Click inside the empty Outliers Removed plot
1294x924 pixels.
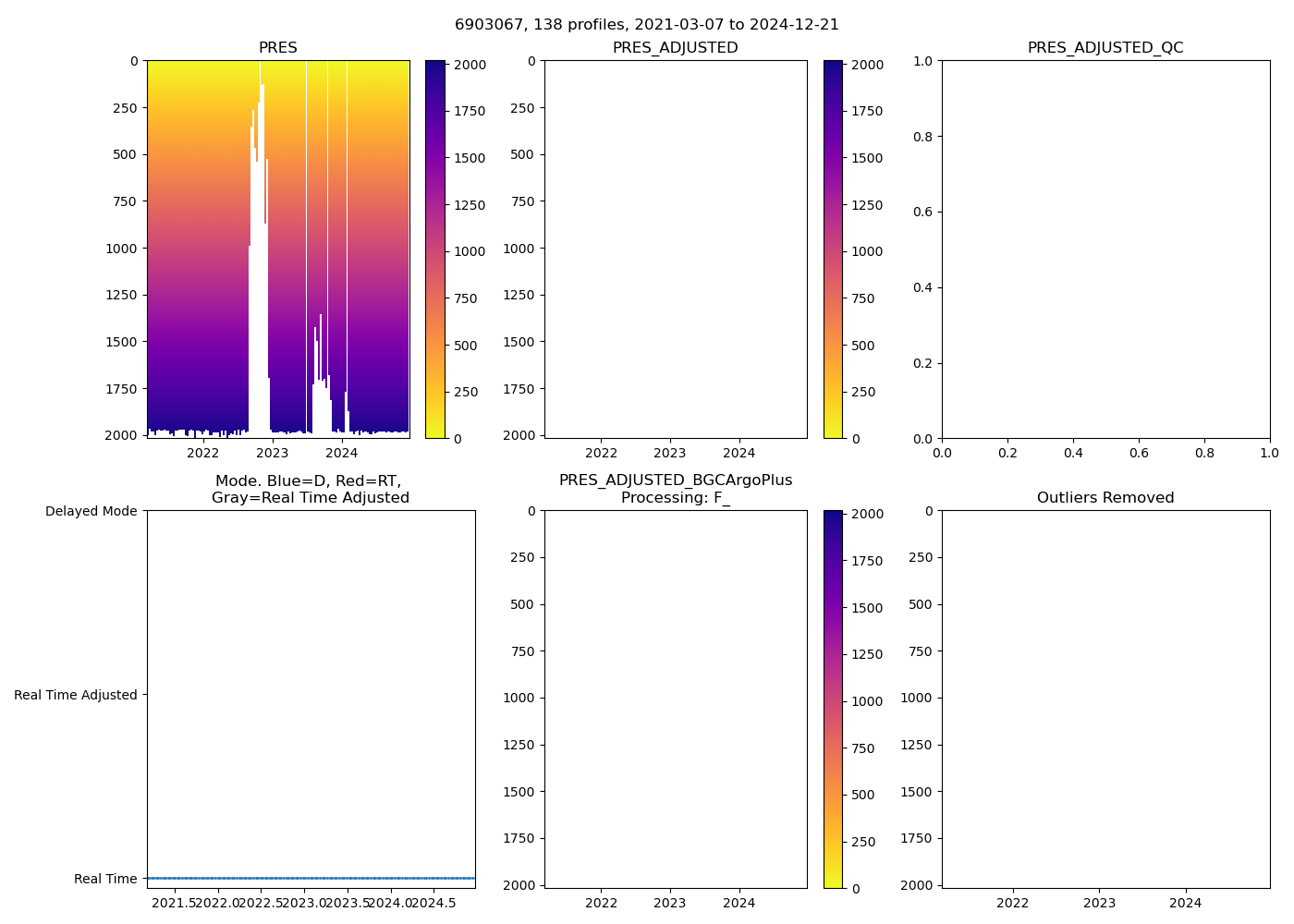(1105, 699)
